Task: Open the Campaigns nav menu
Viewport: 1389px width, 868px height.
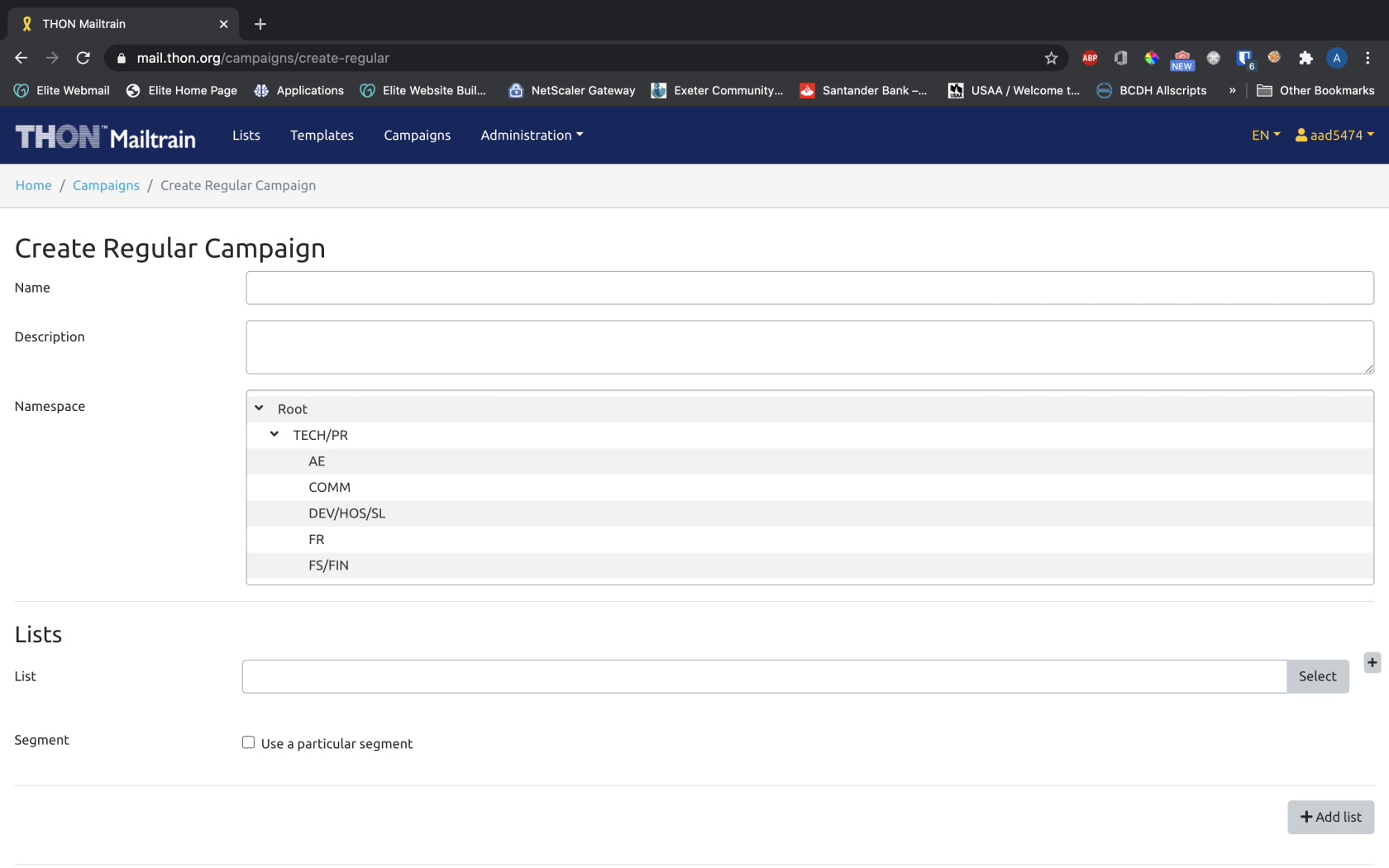Action: tap(418, 135)
